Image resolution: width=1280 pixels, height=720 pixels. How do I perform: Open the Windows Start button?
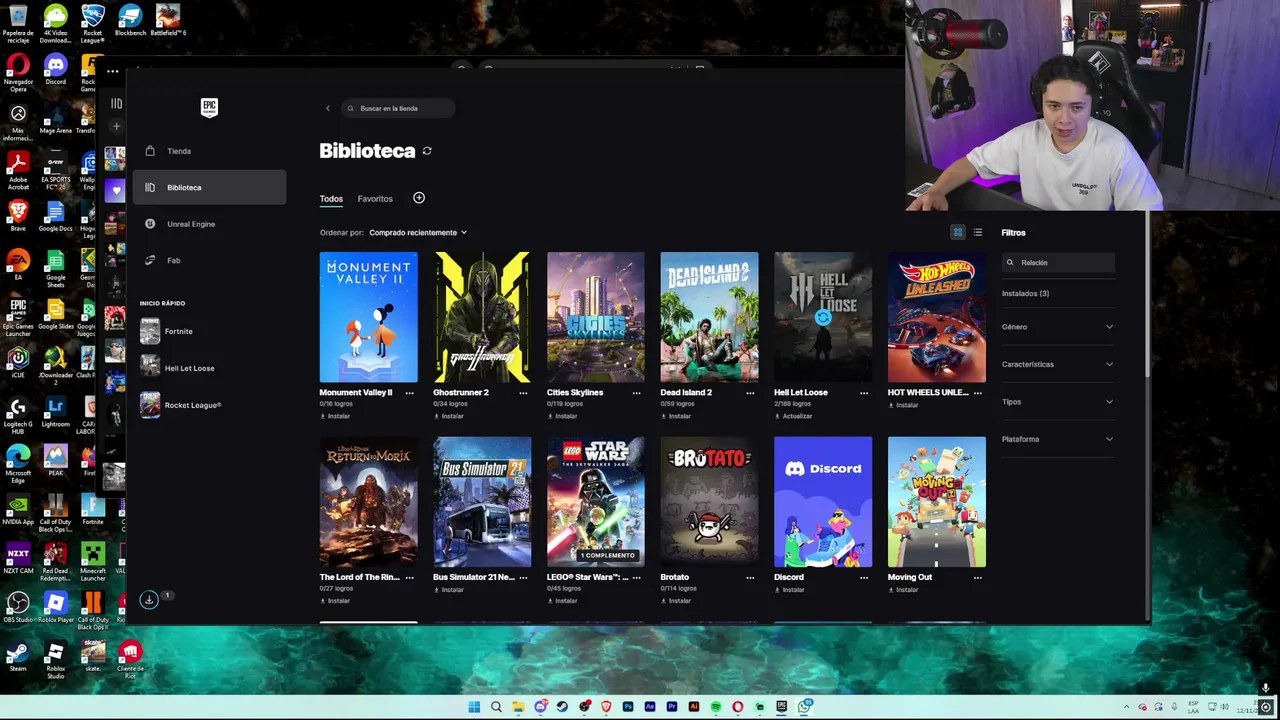click(474, 707)
